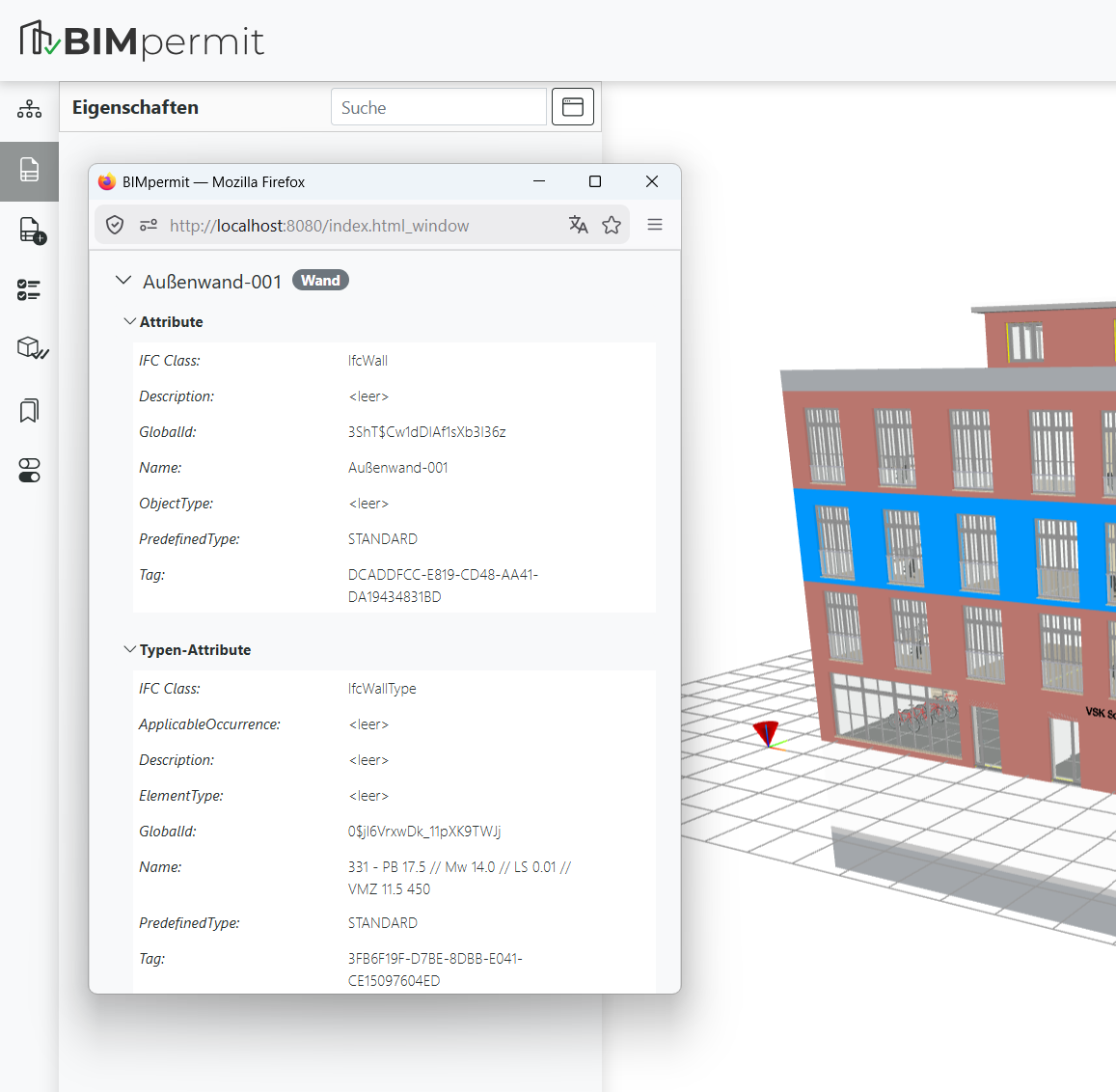Screen dimensions: 1116x1092
Task: Click the Firefox translate page icon
Action: (579, 225)
